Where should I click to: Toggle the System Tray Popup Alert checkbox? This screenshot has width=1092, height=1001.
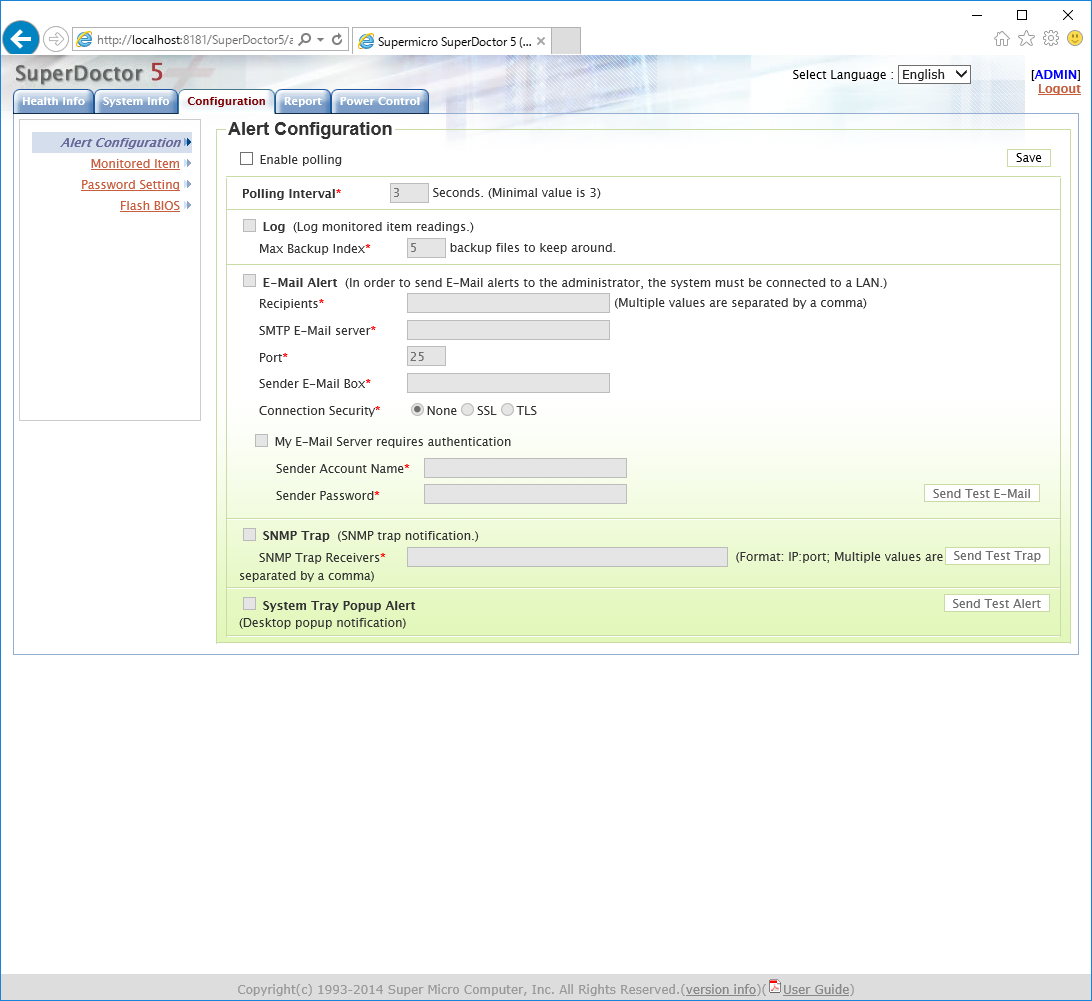tap(249, 603)
